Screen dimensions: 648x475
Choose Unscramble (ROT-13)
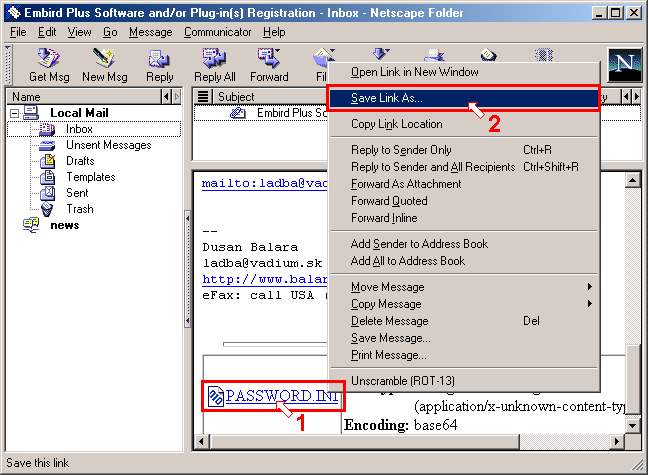(465, 381)
